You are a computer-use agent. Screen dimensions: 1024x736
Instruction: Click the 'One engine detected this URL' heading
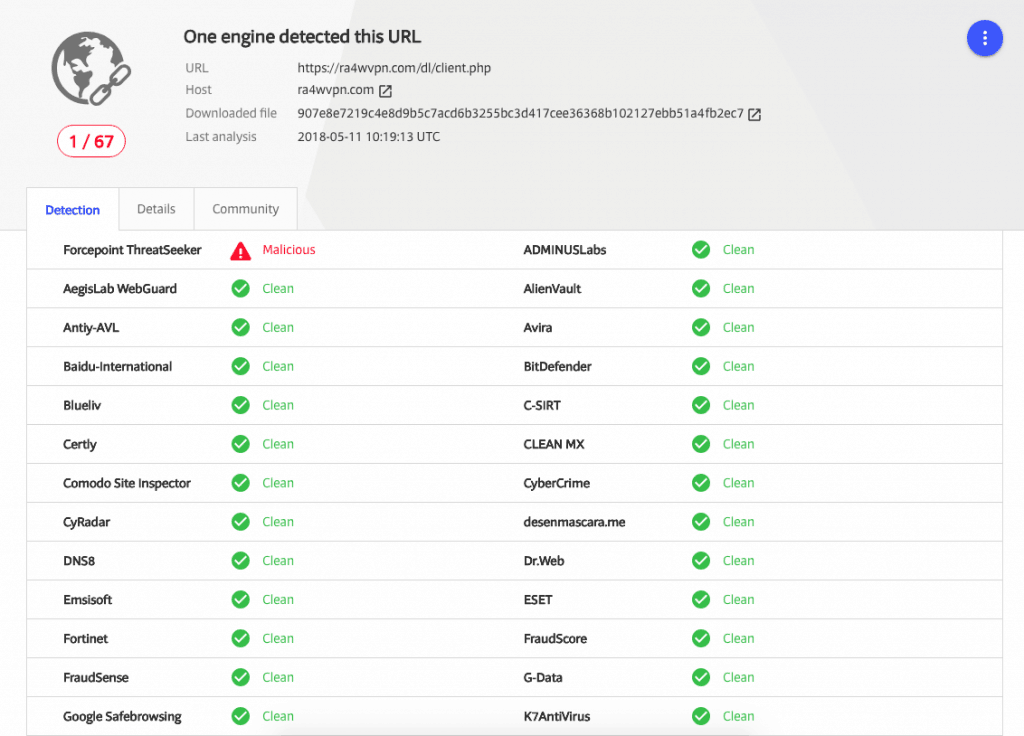[302, 37]
